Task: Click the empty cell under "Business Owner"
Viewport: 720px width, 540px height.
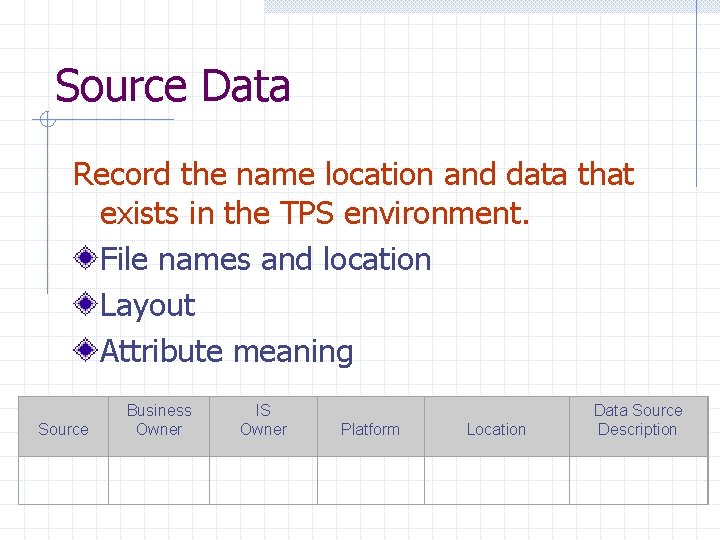Action: coord(159,480)
